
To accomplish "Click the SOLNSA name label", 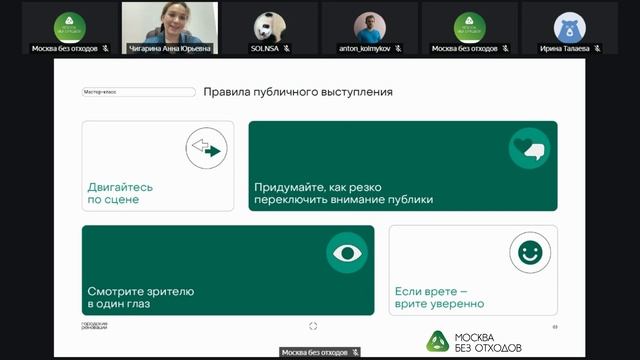I will 264,48.
